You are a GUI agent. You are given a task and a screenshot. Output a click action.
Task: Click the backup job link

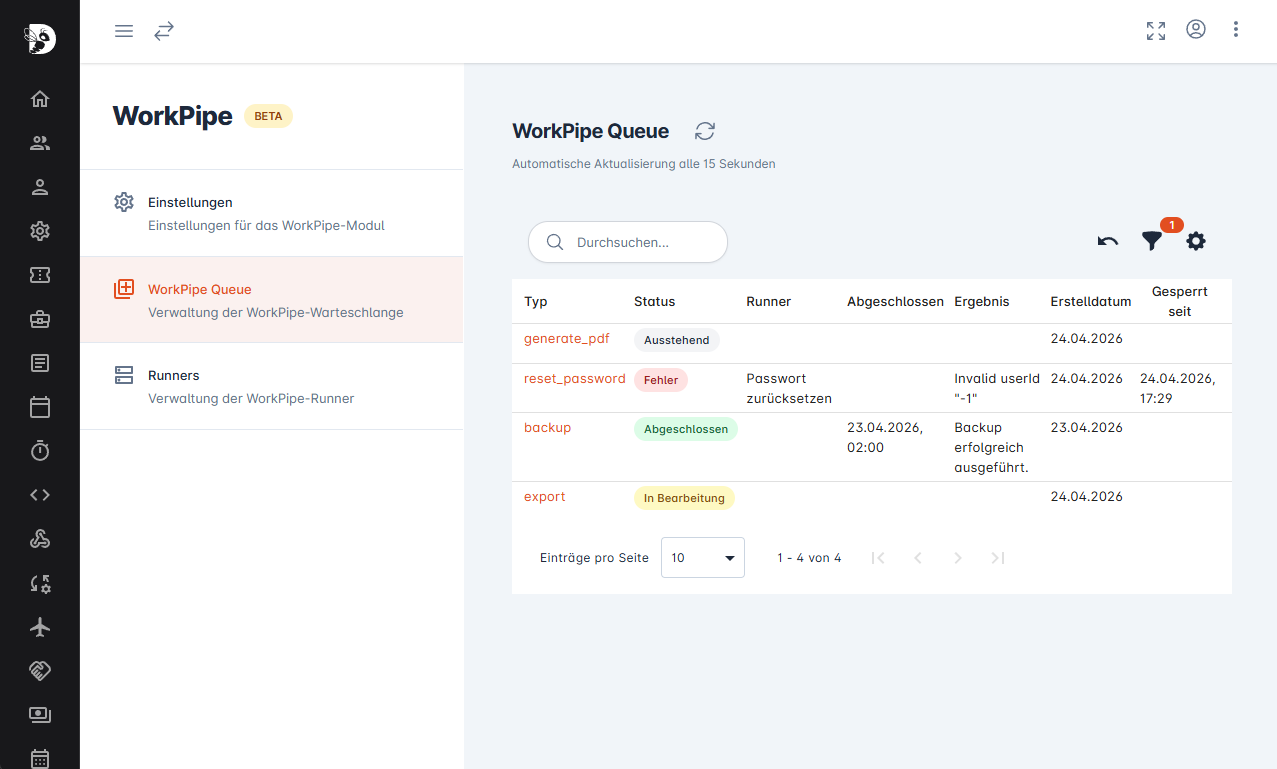[547, 428]
